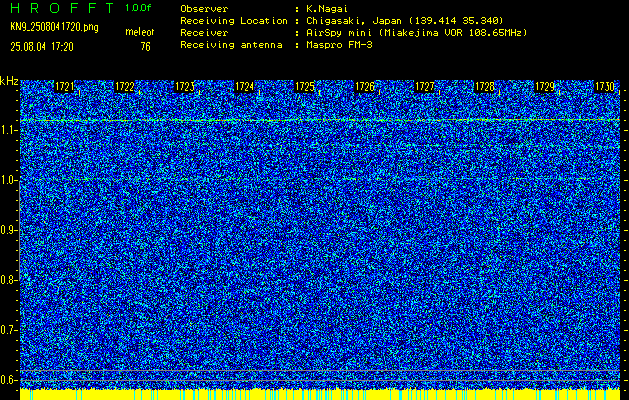629x400 pixels.
Task: Select the 1729 time marker label
Action: pos(544,87)
